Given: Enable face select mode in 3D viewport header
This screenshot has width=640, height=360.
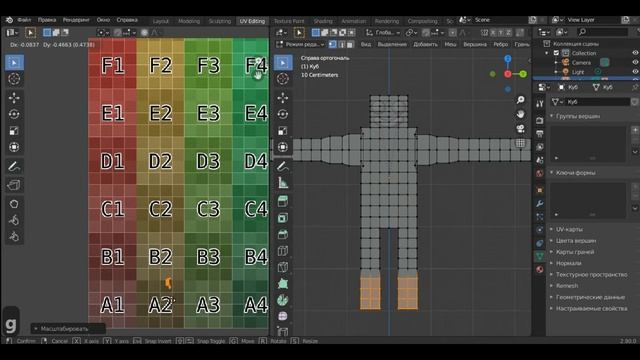Looking at the screenshot, I should (350, 44).
